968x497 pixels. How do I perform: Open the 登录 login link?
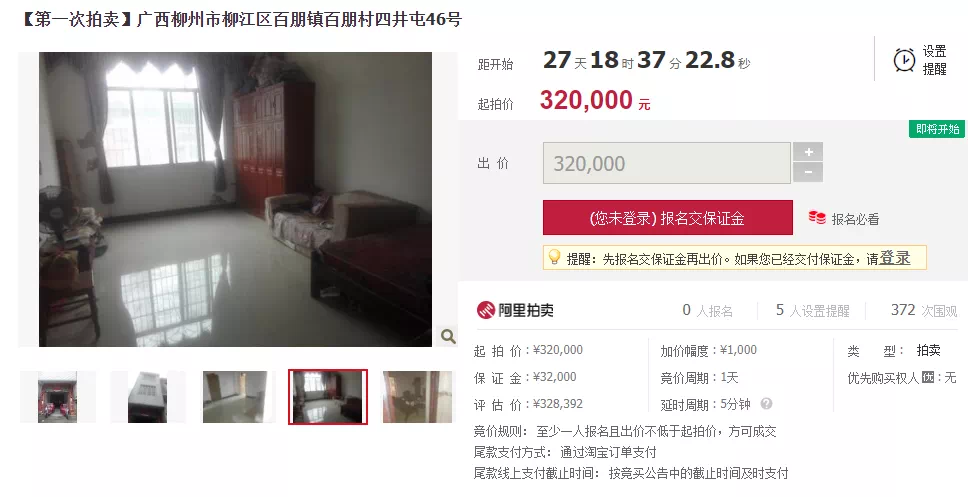(x=895, y=257)
